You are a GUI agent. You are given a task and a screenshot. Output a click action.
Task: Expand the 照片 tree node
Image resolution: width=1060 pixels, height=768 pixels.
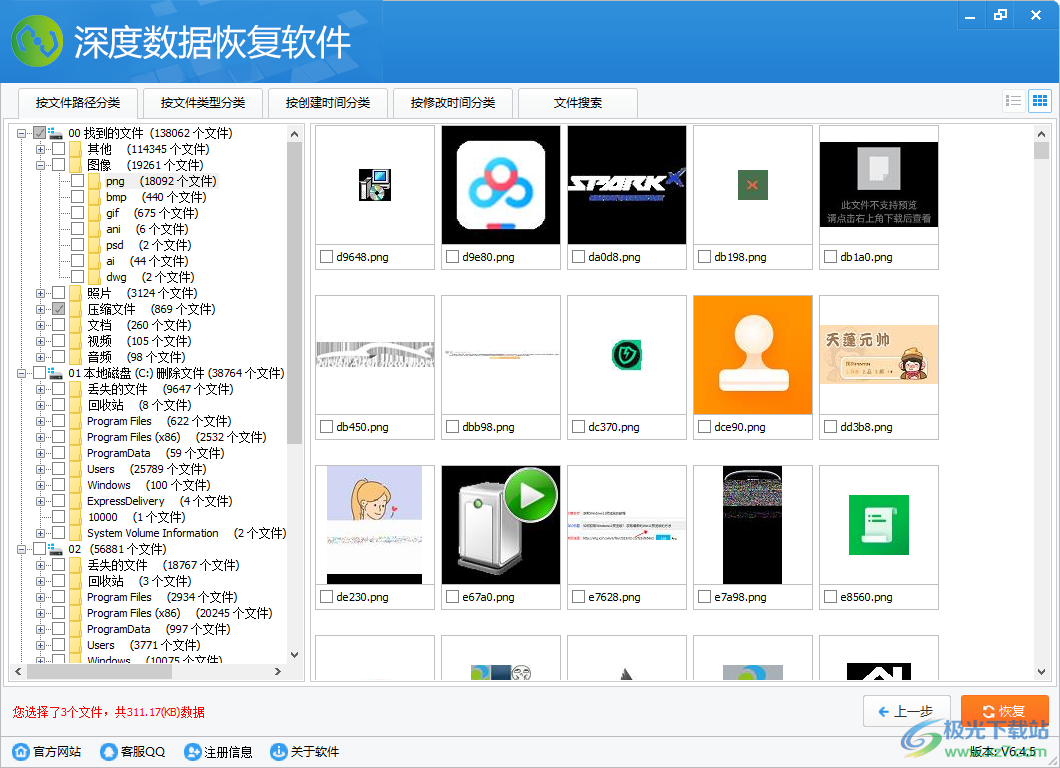[41, 293]
